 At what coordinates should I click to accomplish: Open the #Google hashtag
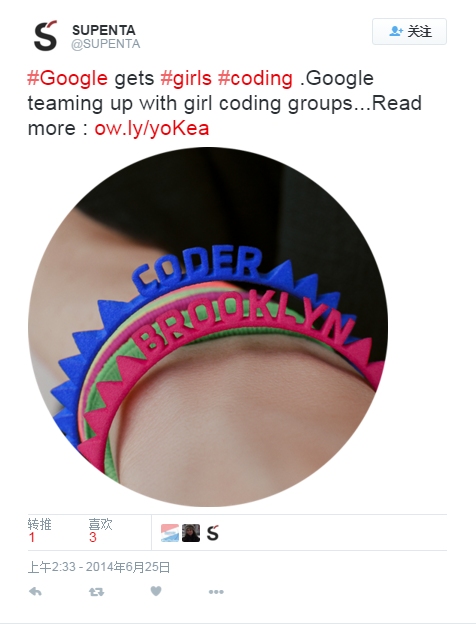[67, 78]
